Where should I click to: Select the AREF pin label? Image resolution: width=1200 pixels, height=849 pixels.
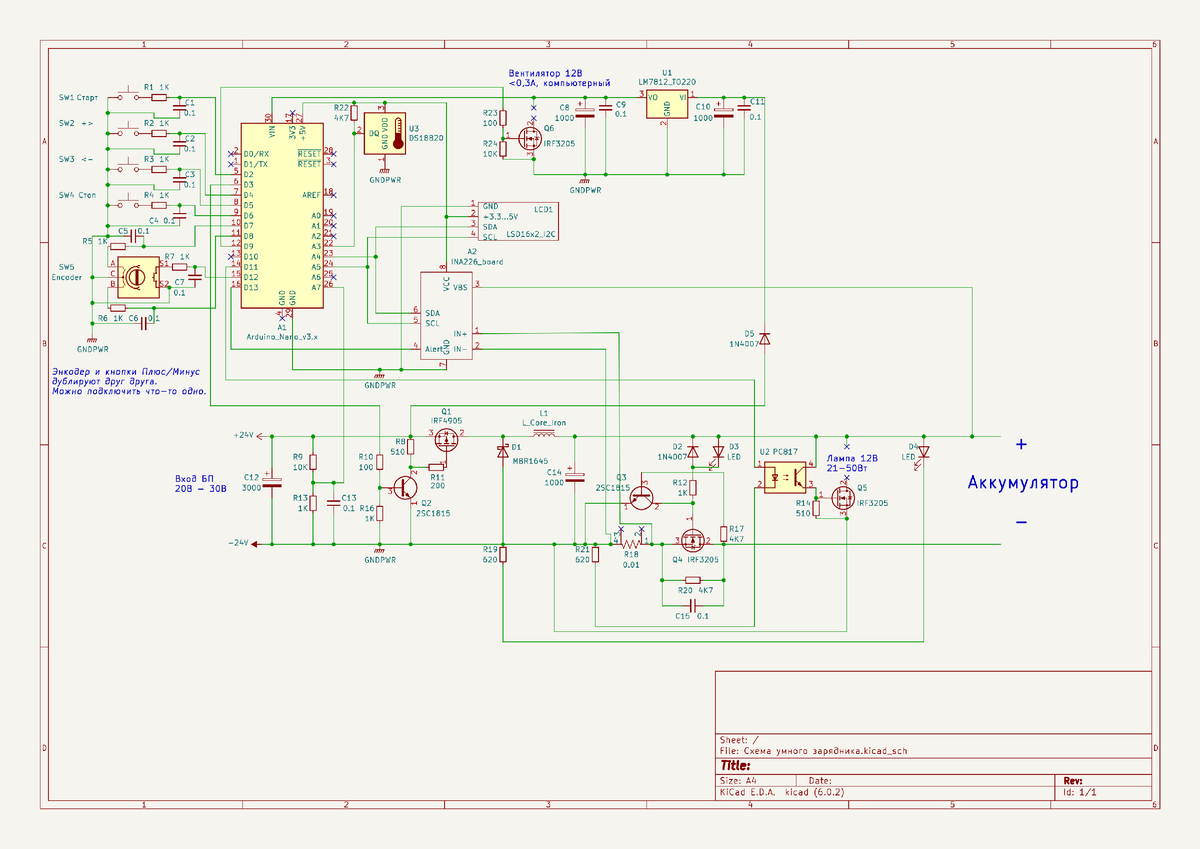coord(312,195)
